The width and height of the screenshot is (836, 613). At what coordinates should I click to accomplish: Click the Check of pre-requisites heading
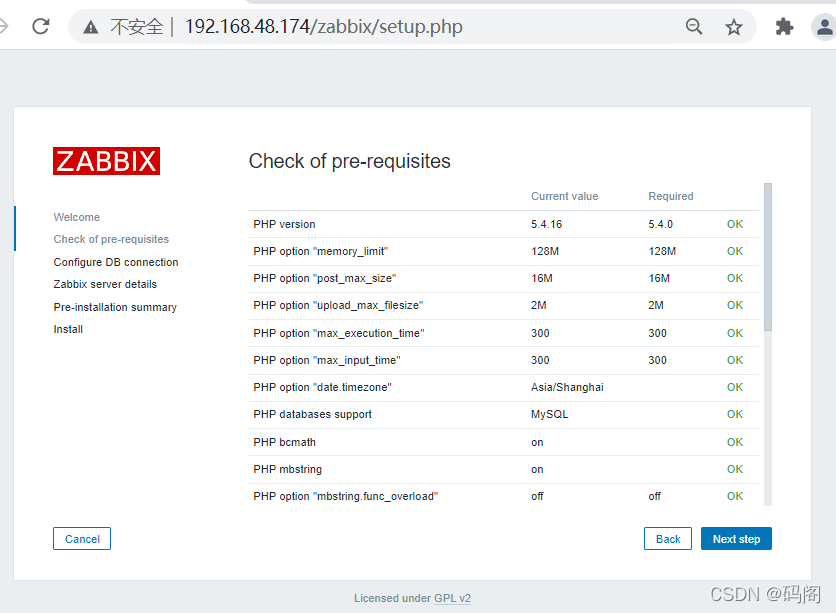click(350, 161)
